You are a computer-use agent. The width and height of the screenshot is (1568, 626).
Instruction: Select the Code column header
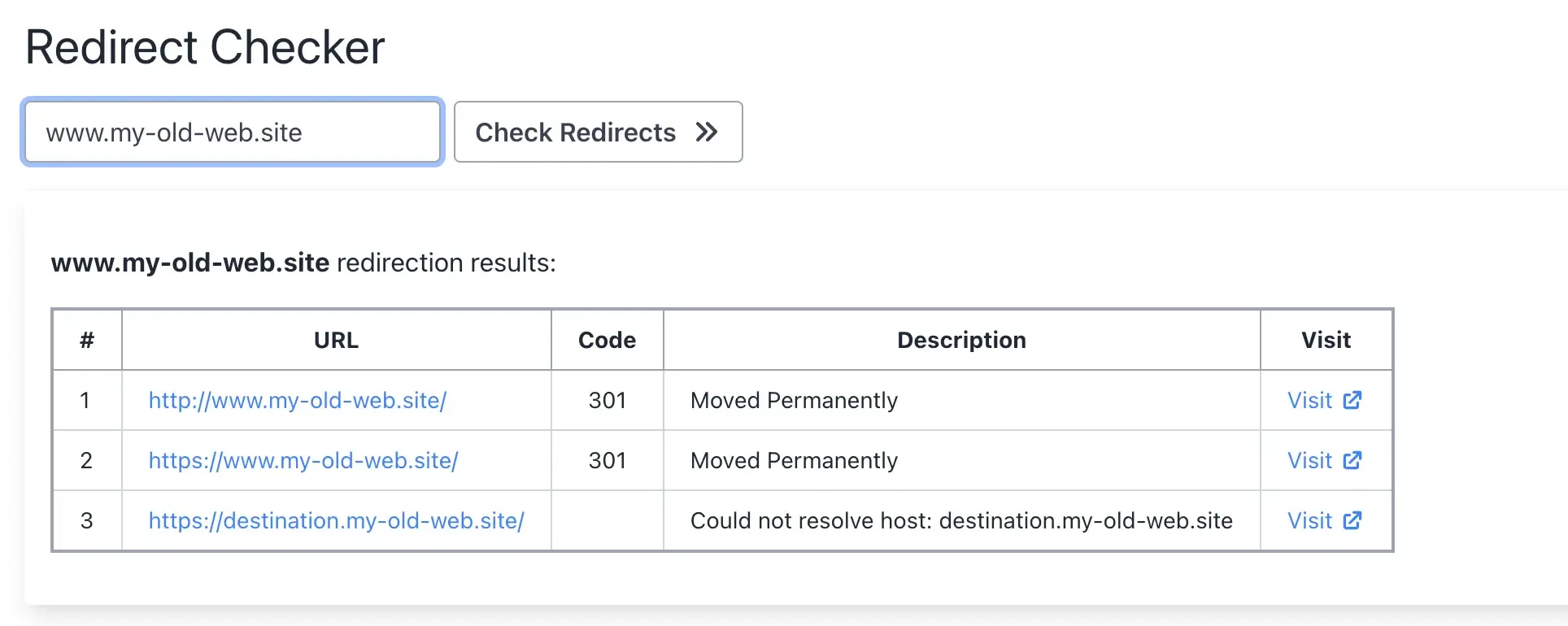(607, 340)
